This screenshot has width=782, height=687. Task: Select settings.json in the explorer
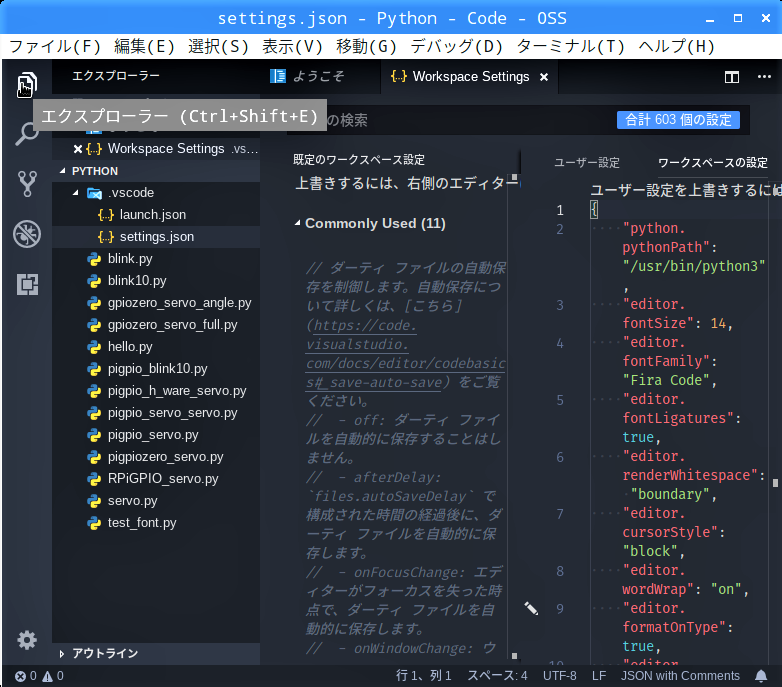pos(156,237)
